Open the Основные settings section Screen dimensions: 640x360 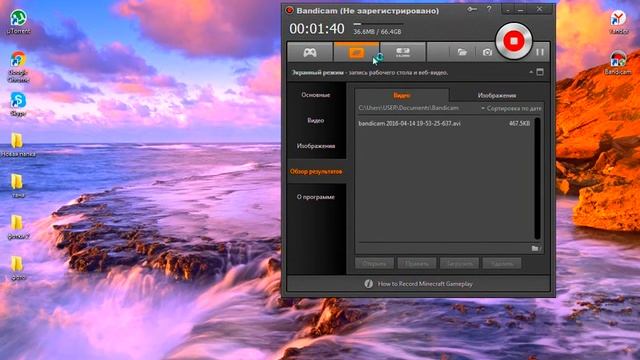[x=316, y=95]
